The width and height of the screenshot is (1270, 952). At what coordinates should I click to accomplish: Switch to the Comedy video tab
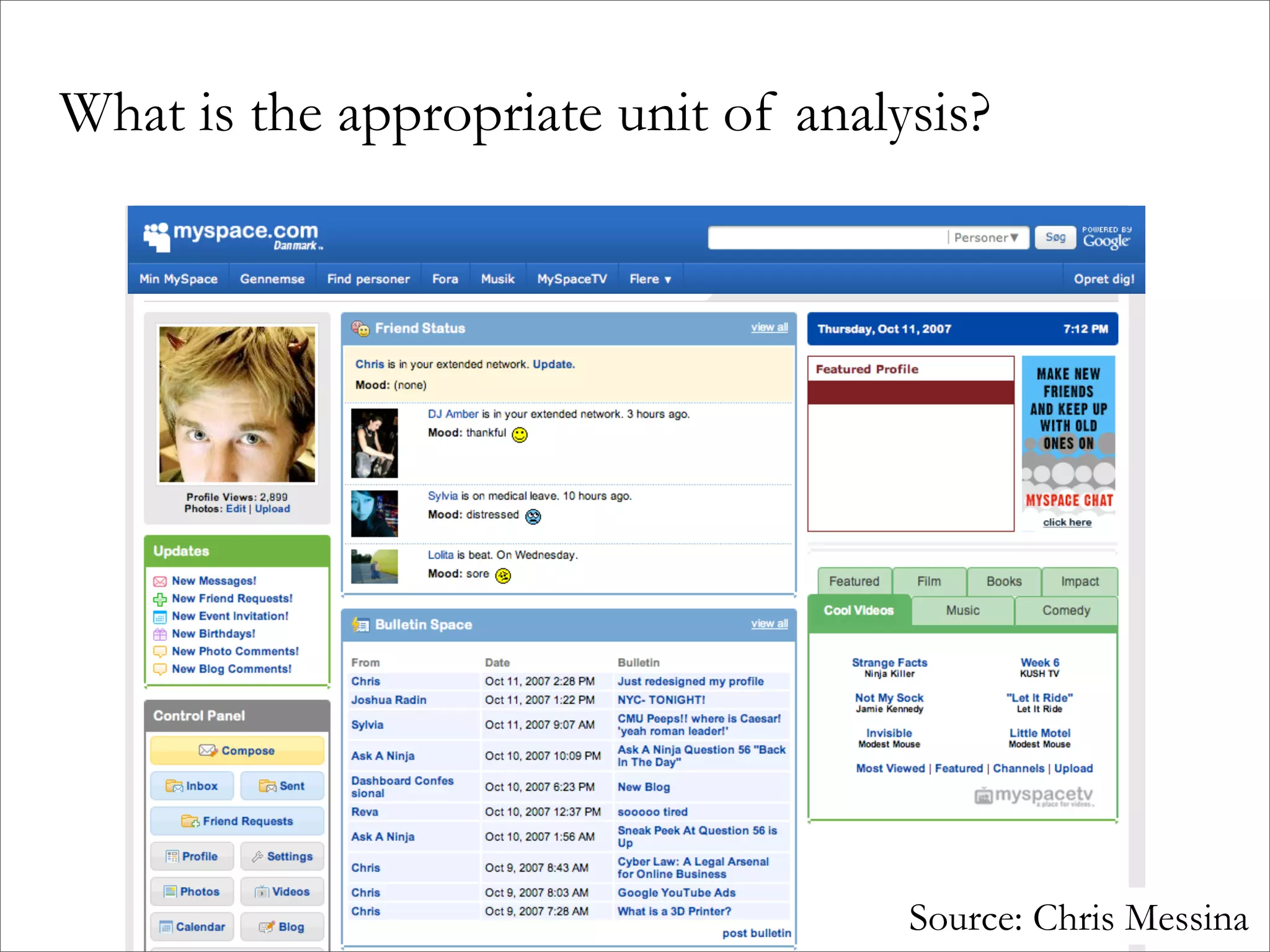tap(1065, 610)
